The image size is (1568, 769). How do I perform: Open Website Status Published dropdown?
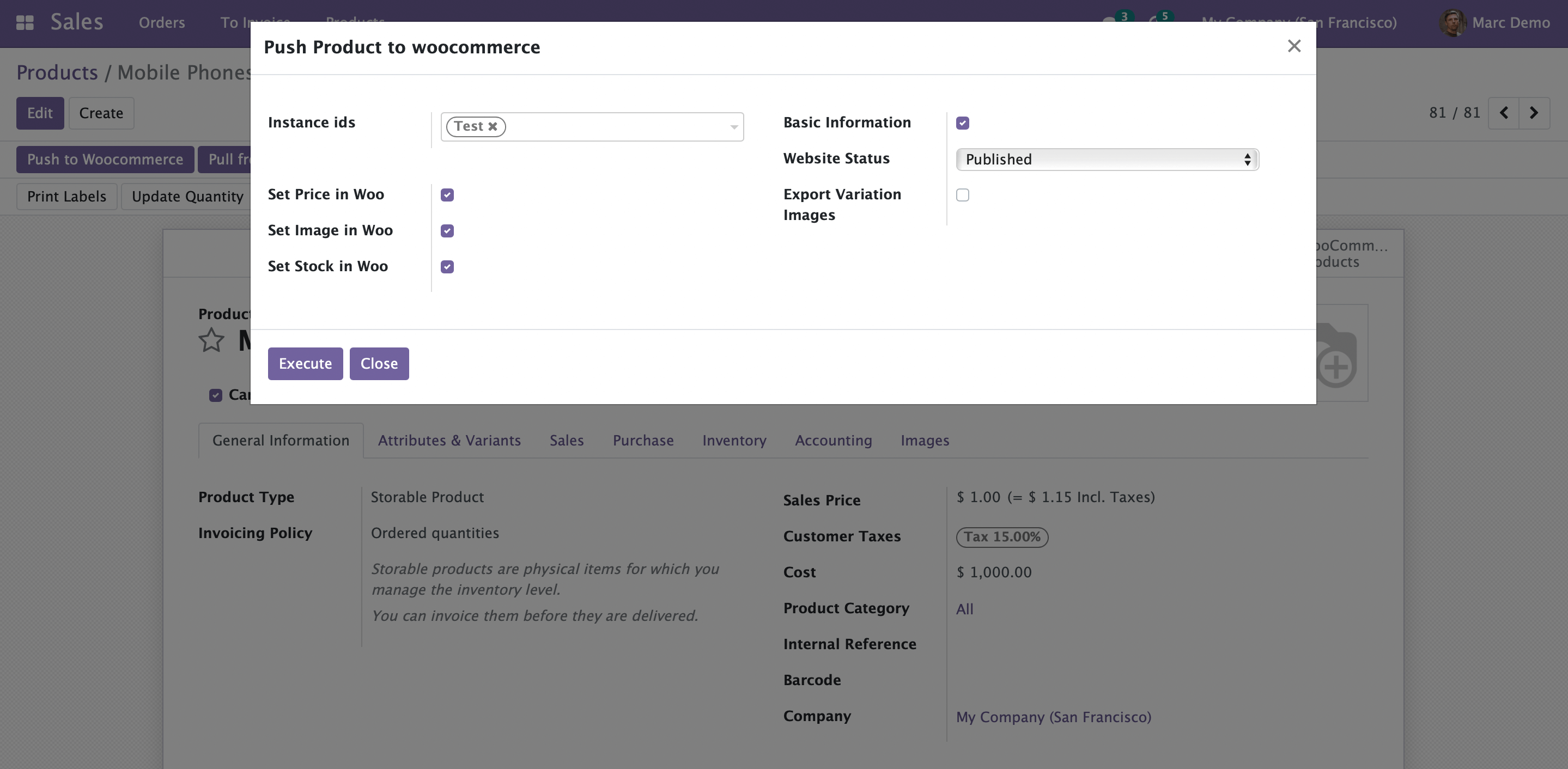tap(1107, 160)
